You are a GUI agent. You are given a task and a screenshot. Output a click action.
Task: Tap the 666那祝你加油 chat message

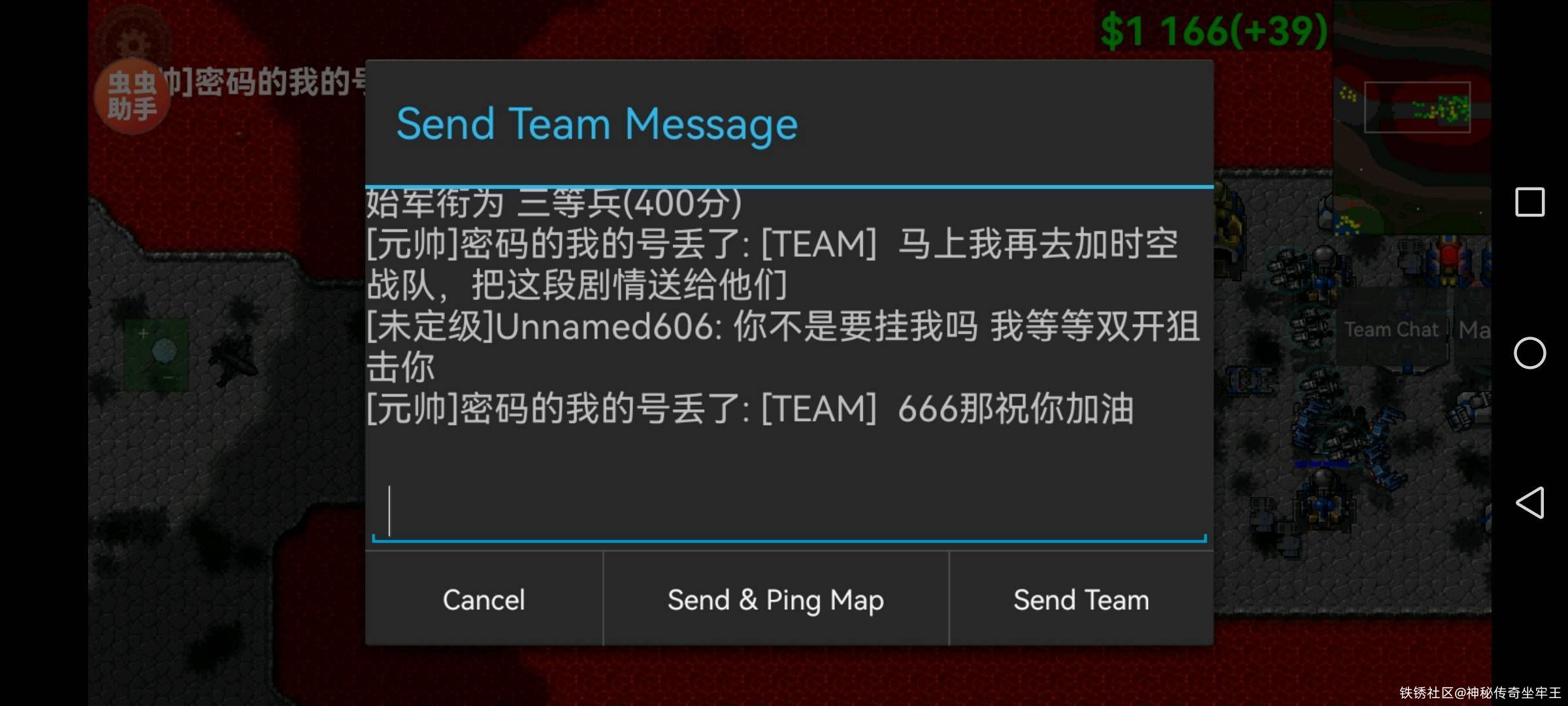click(x=750, y=409)
